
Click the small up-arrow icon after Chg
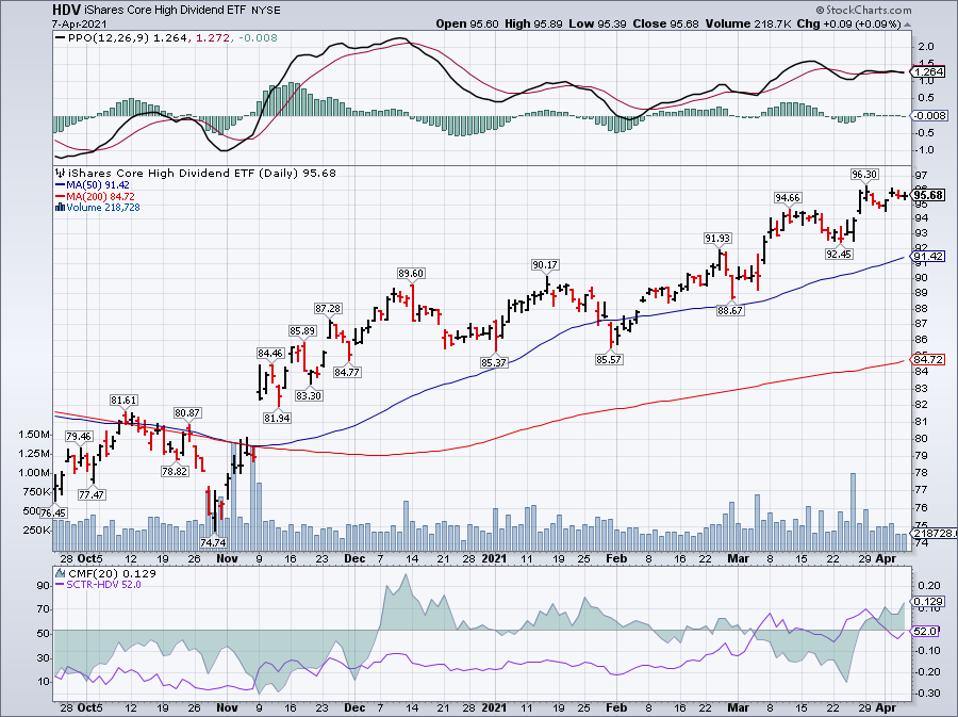907,24
